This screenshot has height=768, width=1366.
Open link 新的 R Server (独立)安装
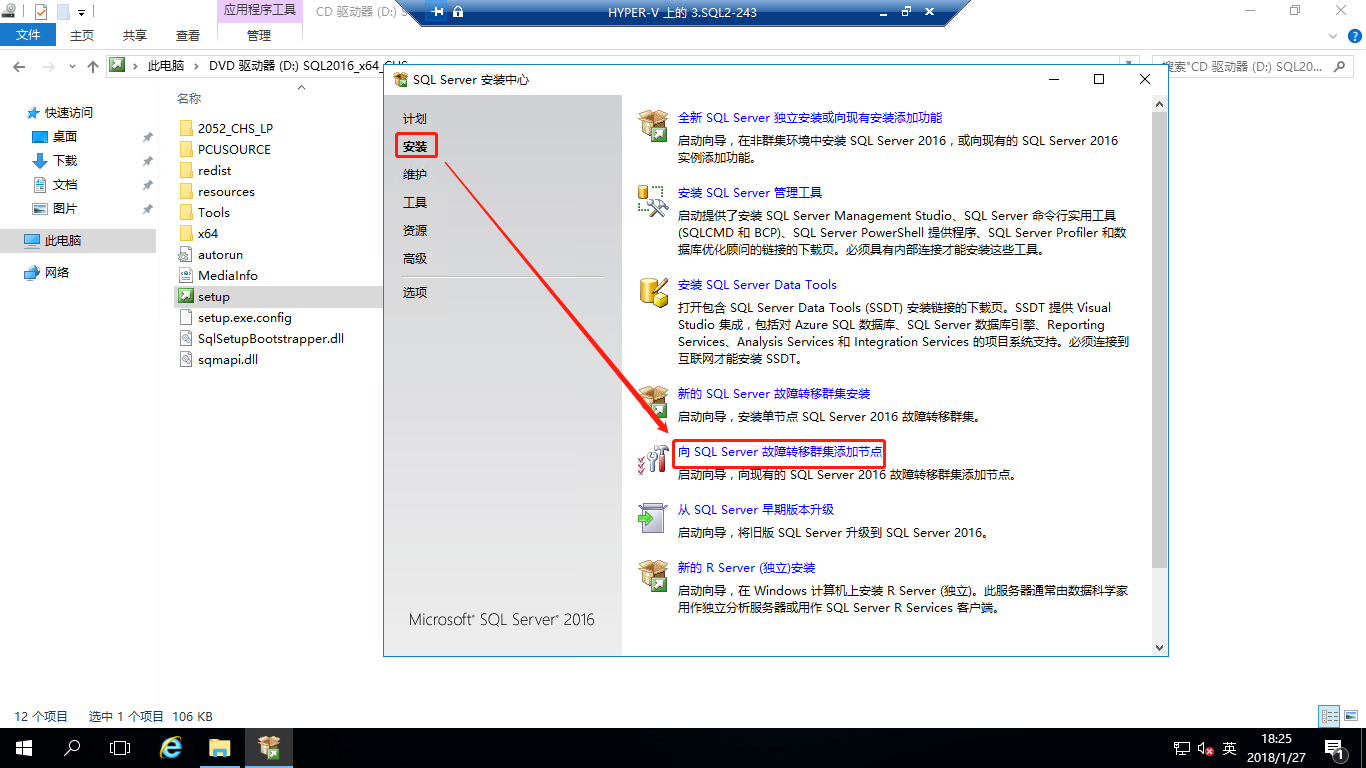747,568
